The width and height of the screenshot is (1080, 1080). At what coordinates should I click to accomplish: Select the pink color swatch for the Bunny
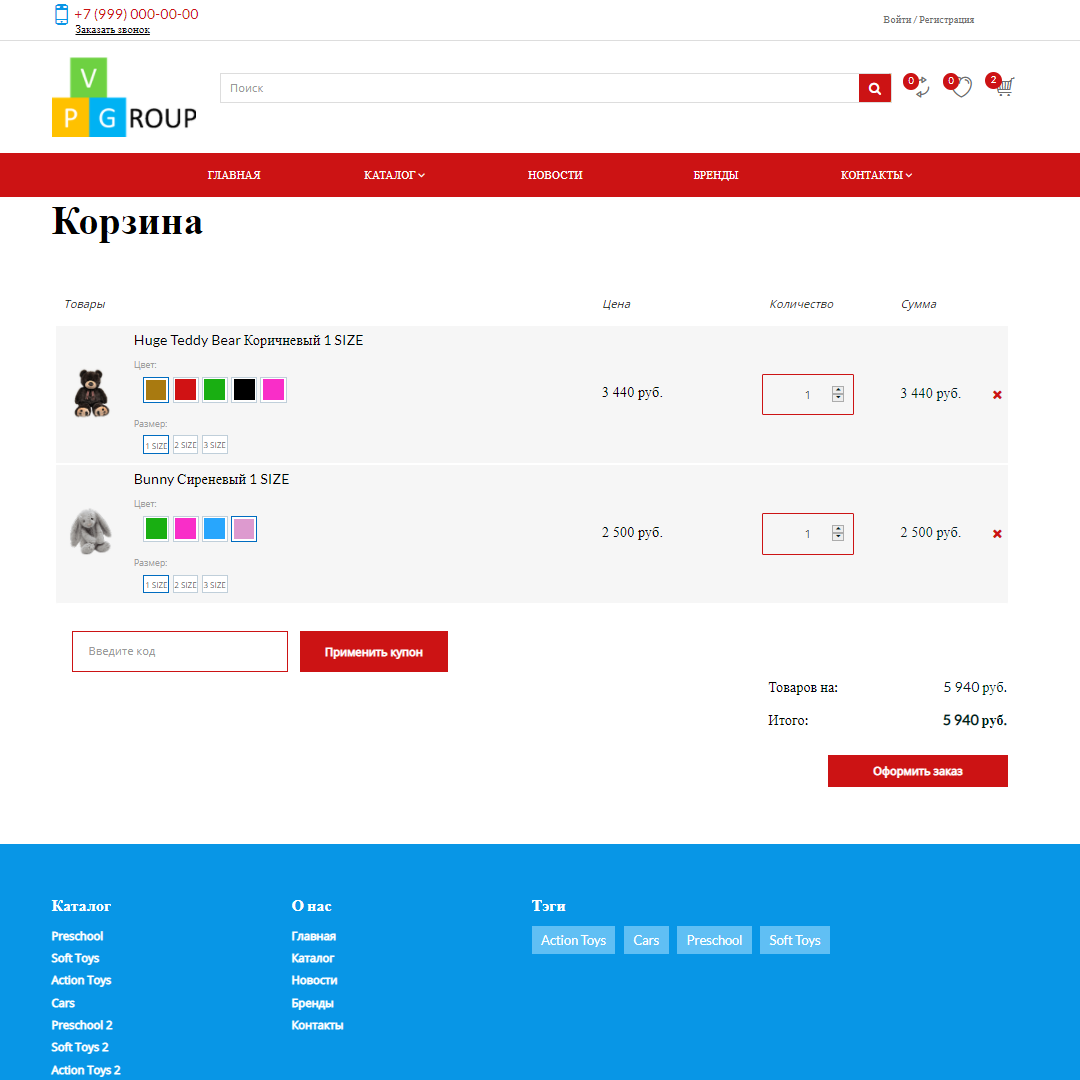pos(185,528)
